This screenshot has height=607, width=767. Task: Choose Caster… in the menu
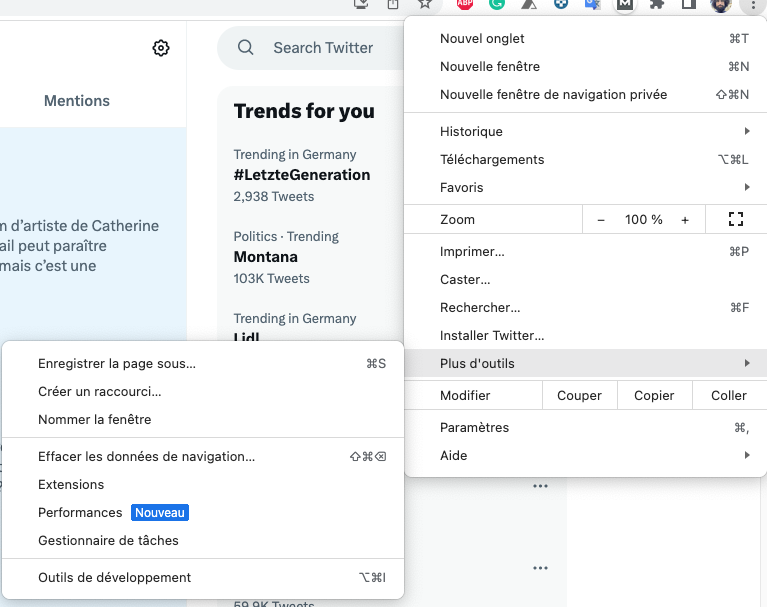point(586,279)
